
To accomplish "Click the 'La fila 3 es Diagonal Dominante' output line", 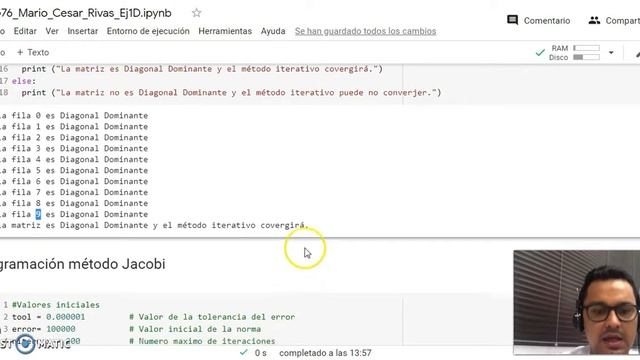I will [74, 149].
